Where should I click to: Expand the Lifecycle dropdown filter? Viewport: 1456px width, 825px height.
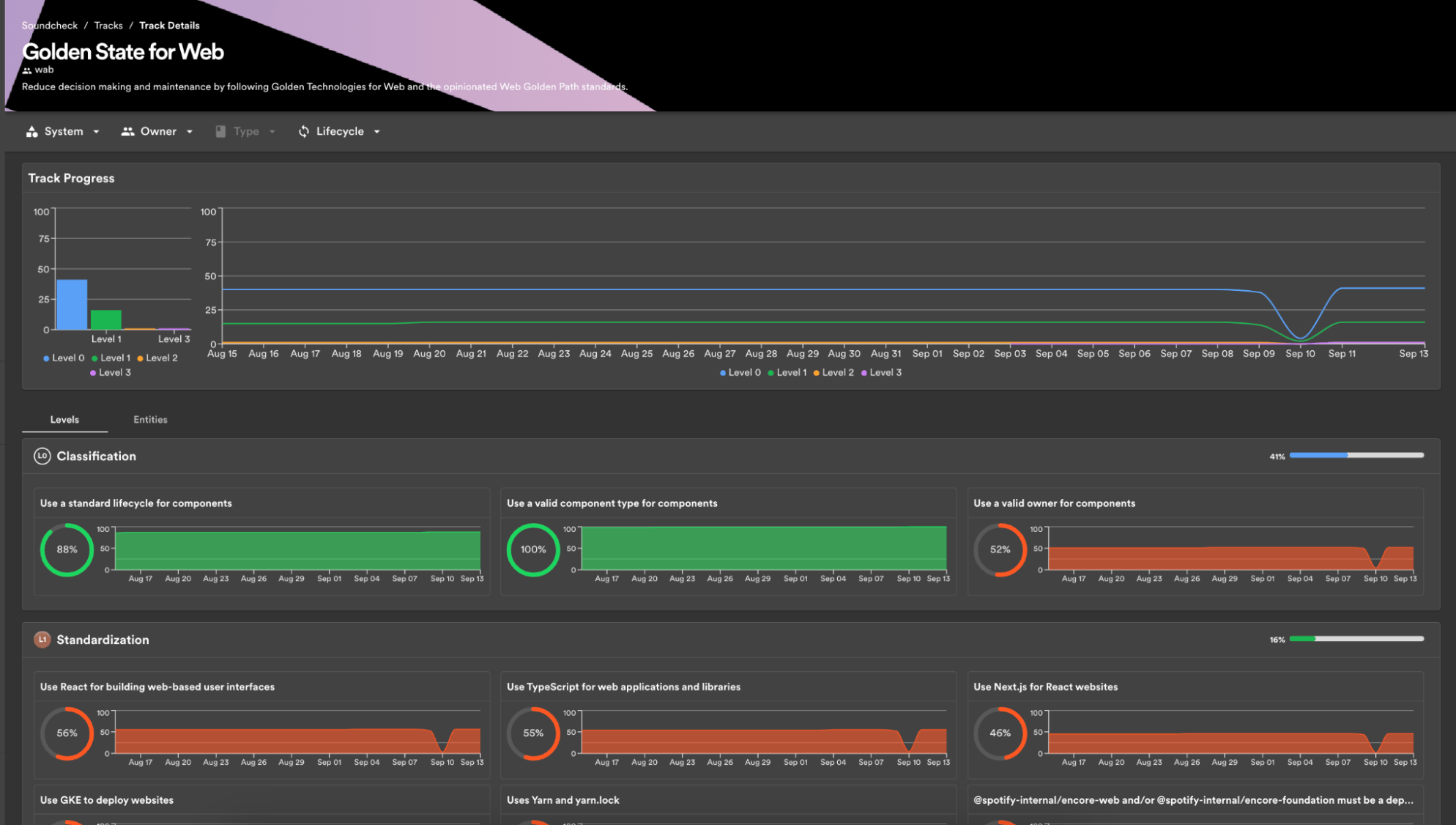(x=339, y=131)
